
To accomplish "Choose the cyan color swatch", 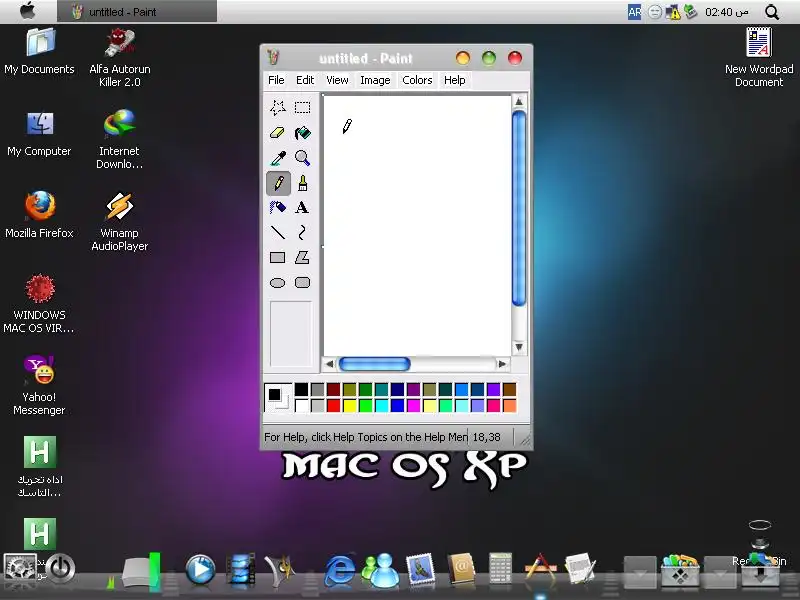I will click(381, 406).
